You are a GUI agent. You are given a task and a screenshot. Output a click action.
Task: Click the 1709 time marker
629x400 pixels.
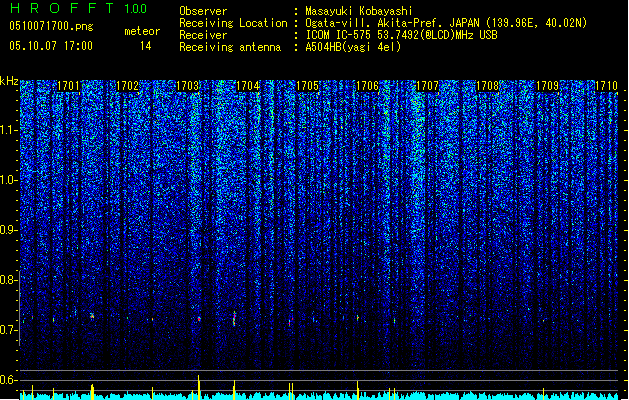click(x=548, y=86)
